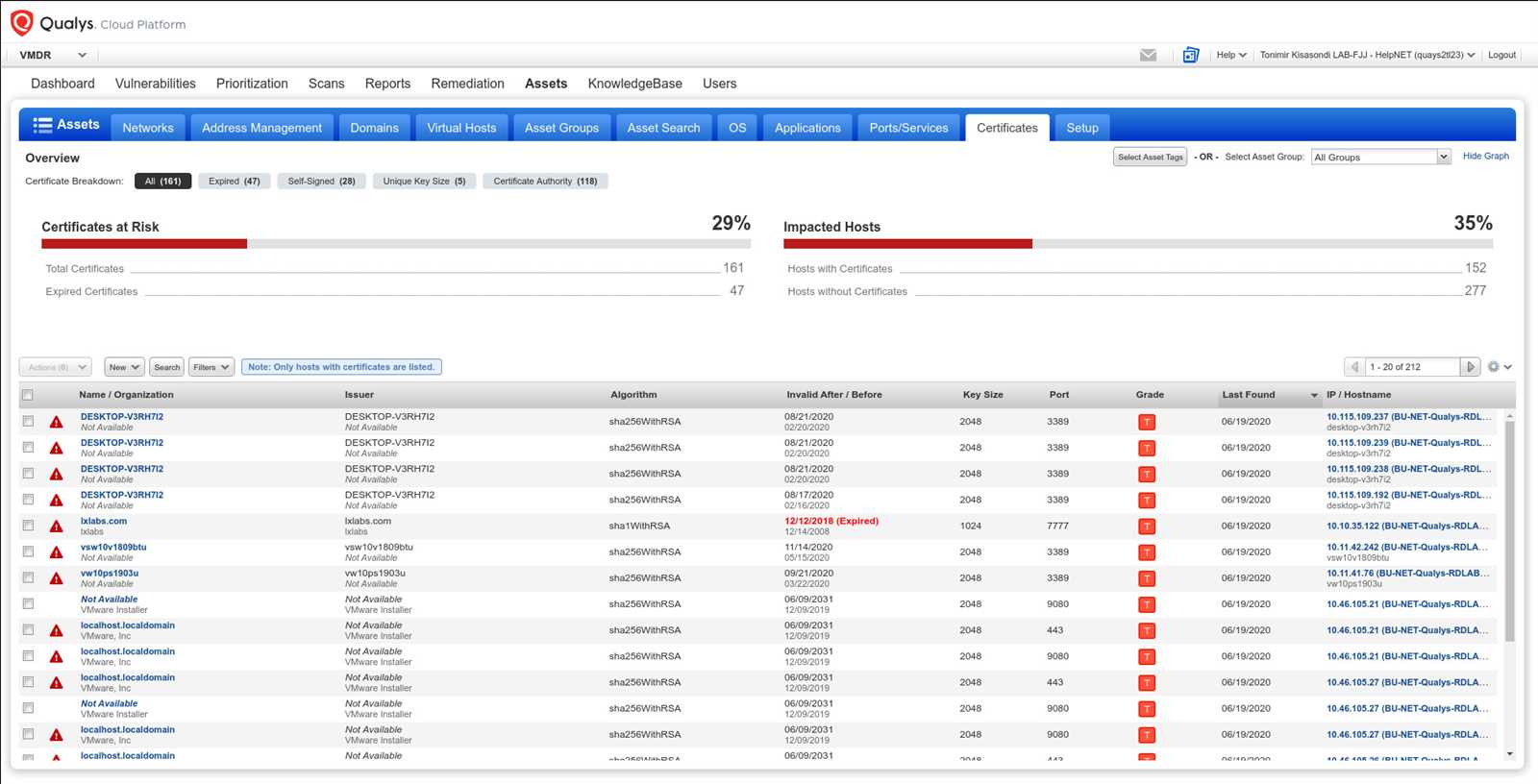Check the row for 10.115.109.239
This screenshot has height=784, width=1538.
(28, 447)
